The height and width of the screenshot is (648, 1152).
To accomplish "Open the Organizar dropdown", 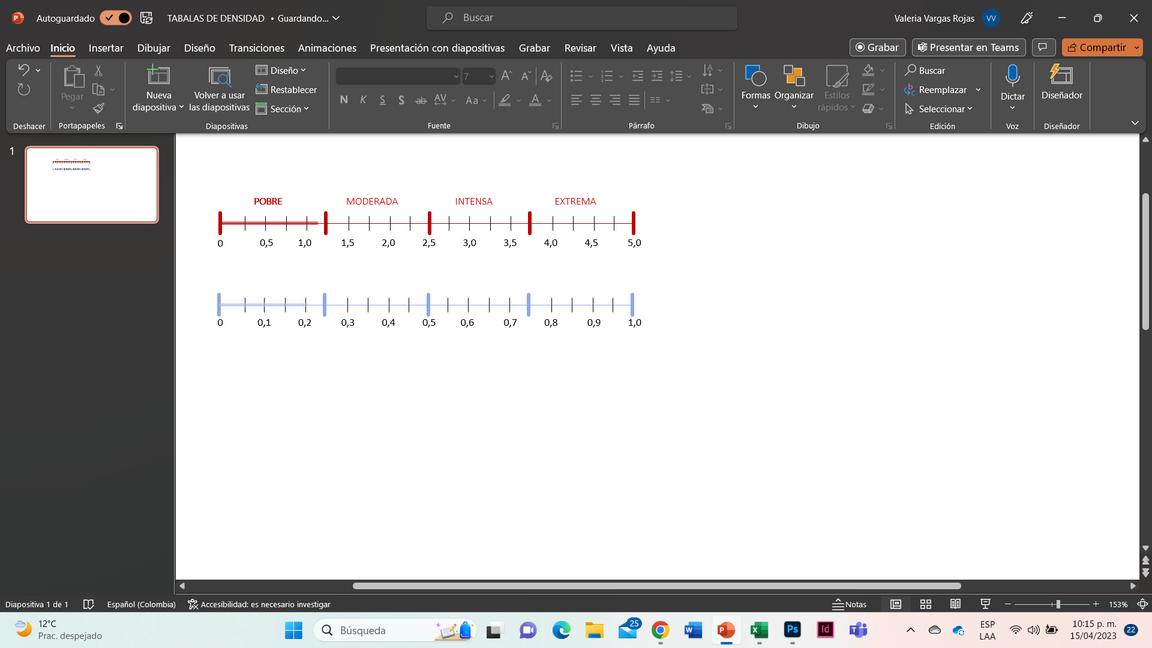I will (x=793, y=88).
